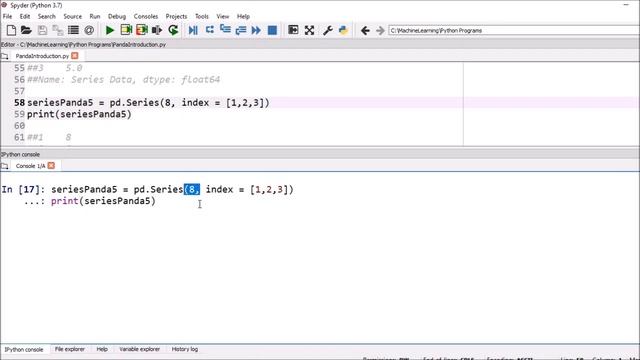This screenshot has height=360, width=640.
Task: Open the Debug menu
Action: [117, 16]
